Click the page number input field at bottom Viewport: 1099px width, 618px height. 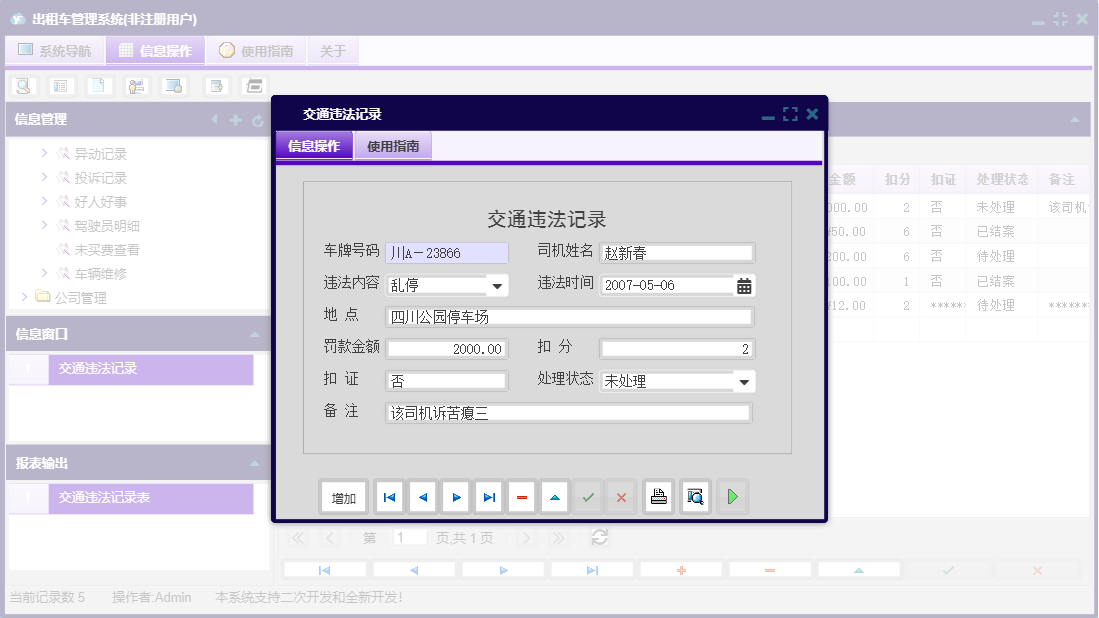[409, 537]
